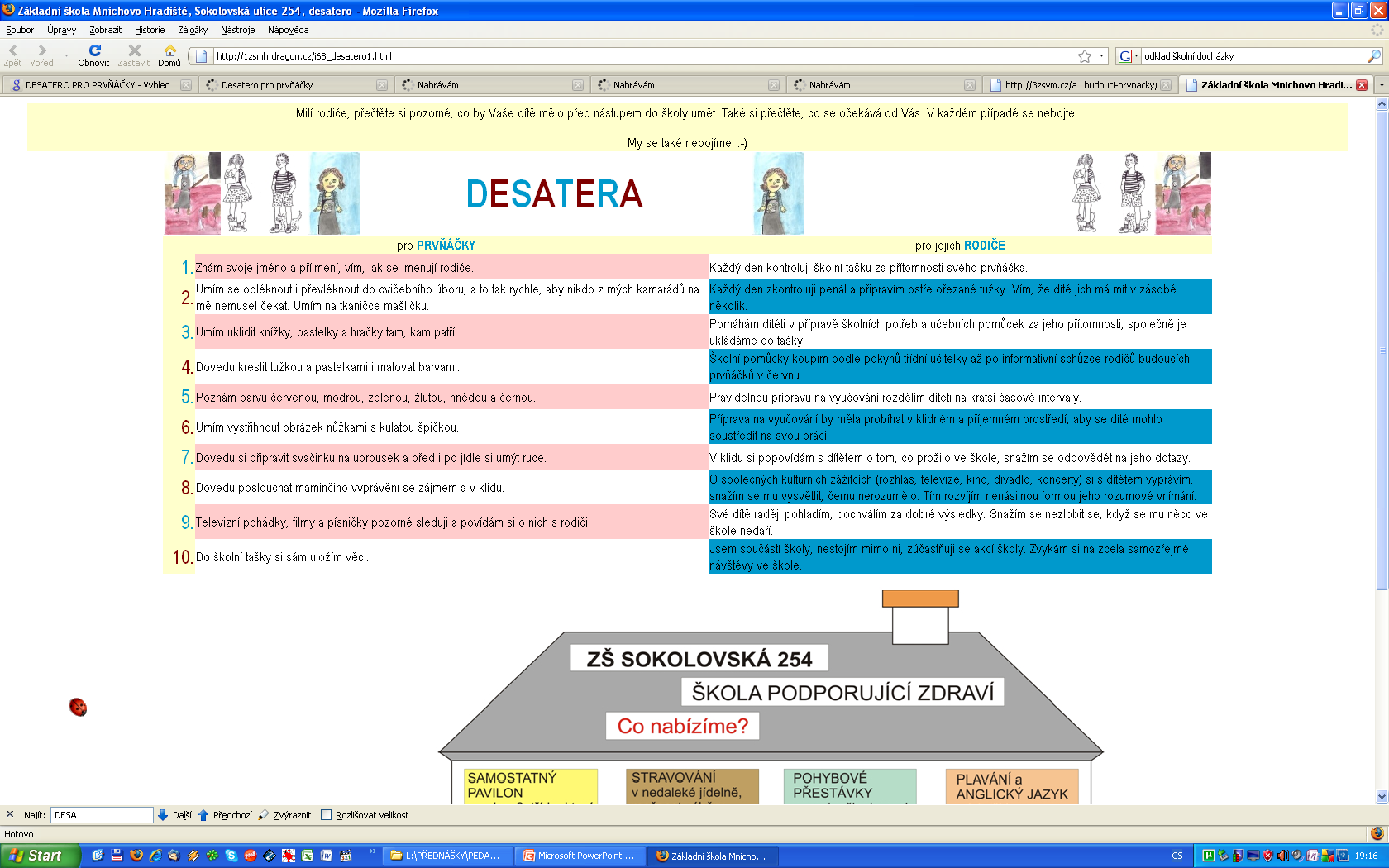
Task: Click the POHYBOVÉ PŘESTÁVKY green box
Action: coord(849,785)
